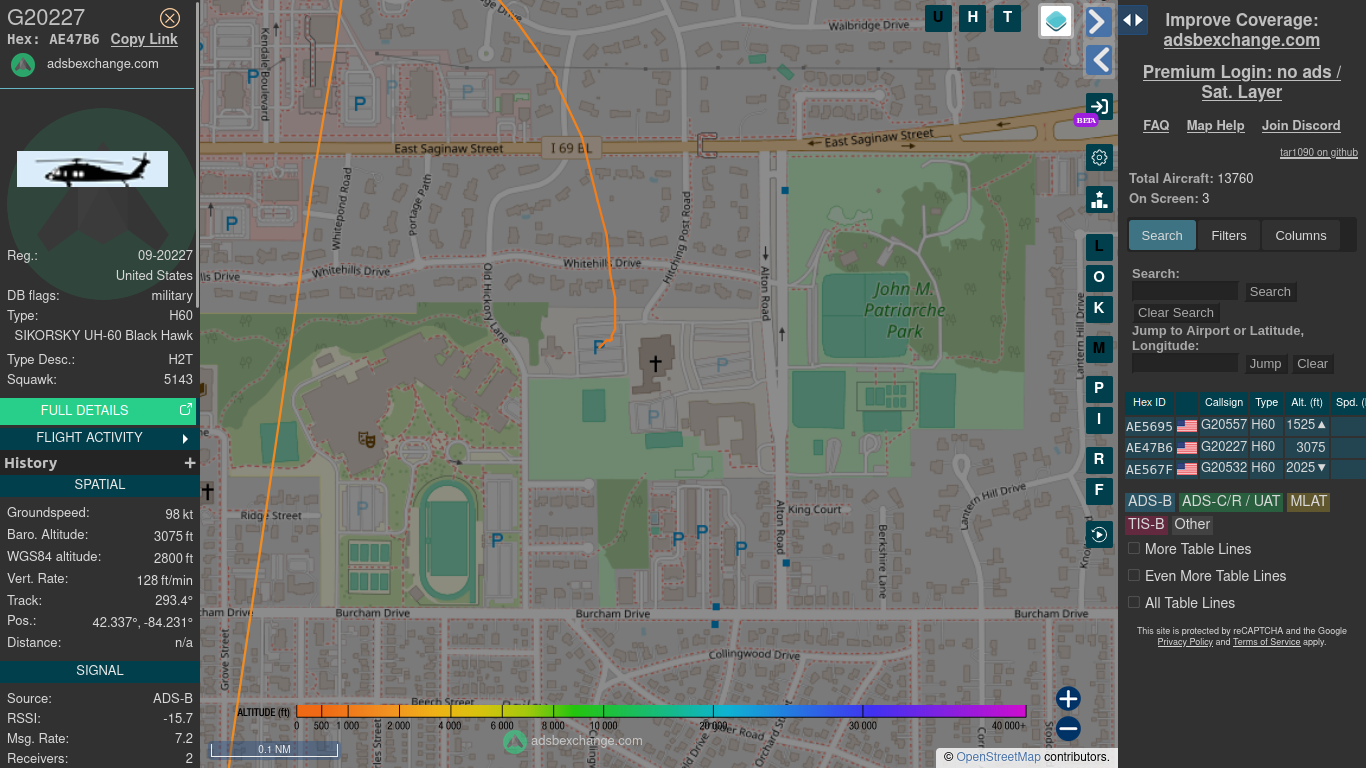
Task: Click the Clear Search button
Action: click(1175, 312)
